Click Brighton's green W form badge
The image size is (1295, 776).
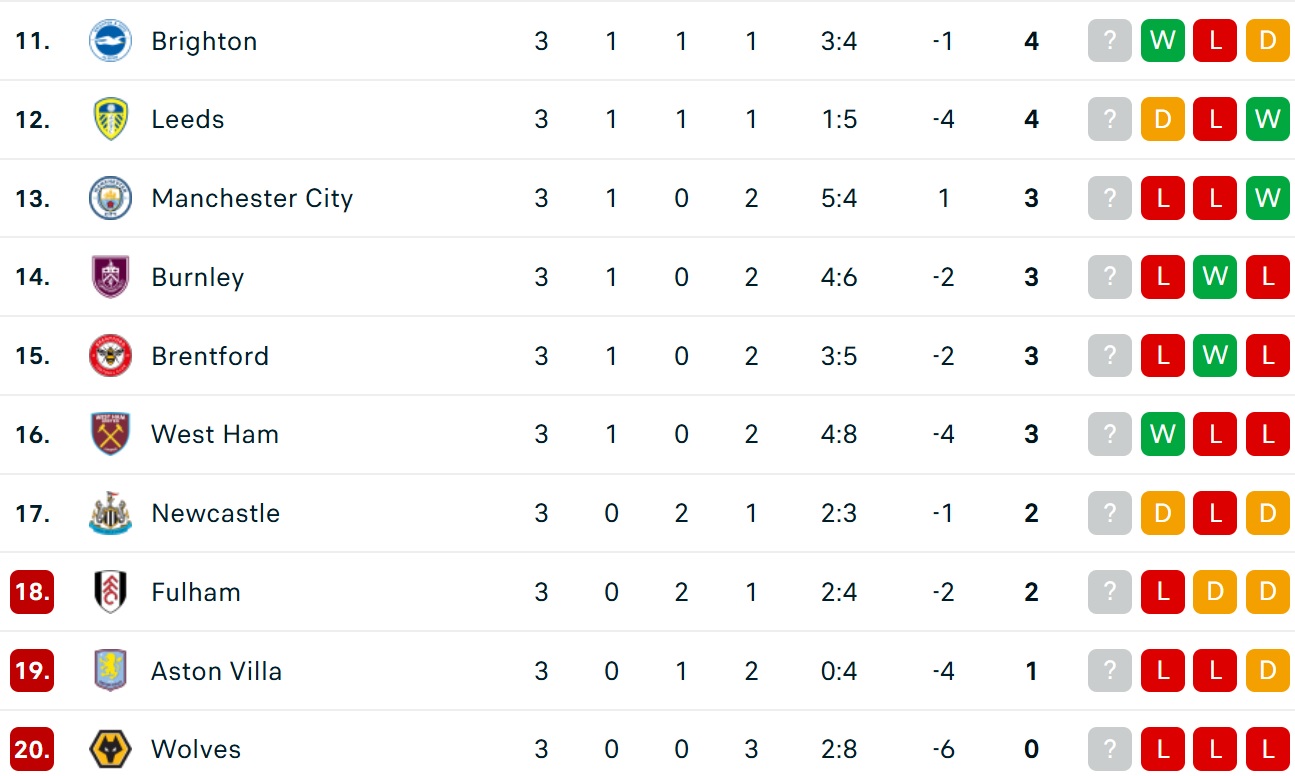point(1163,41)
